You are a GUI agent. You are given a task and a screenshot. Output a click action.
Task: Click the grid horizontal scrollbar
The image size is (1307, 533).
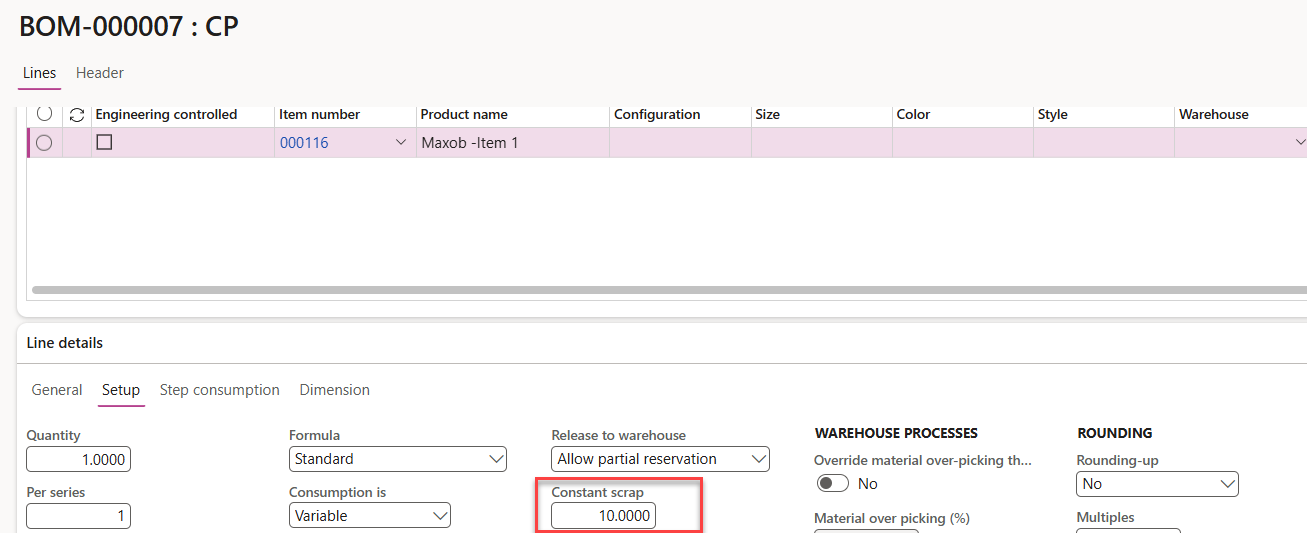click(x=668, y=290)
